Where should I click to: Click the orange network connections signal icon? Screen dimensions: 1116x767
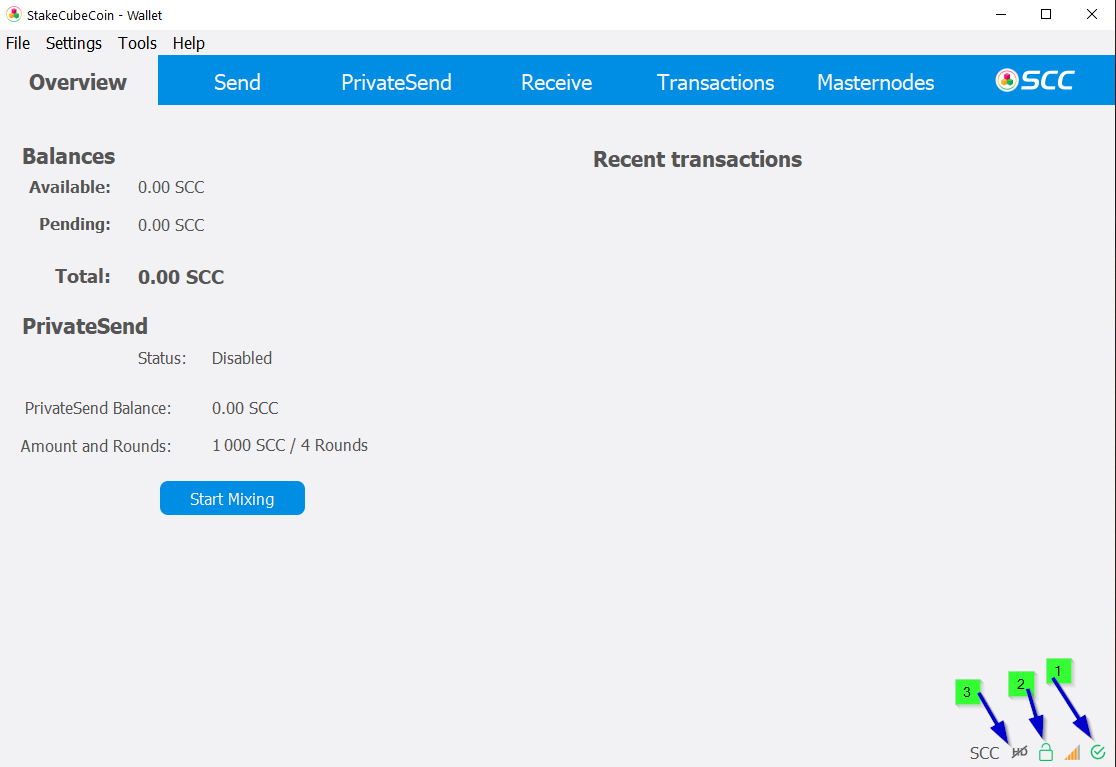pyautogui.click(x=1072, y=752)
